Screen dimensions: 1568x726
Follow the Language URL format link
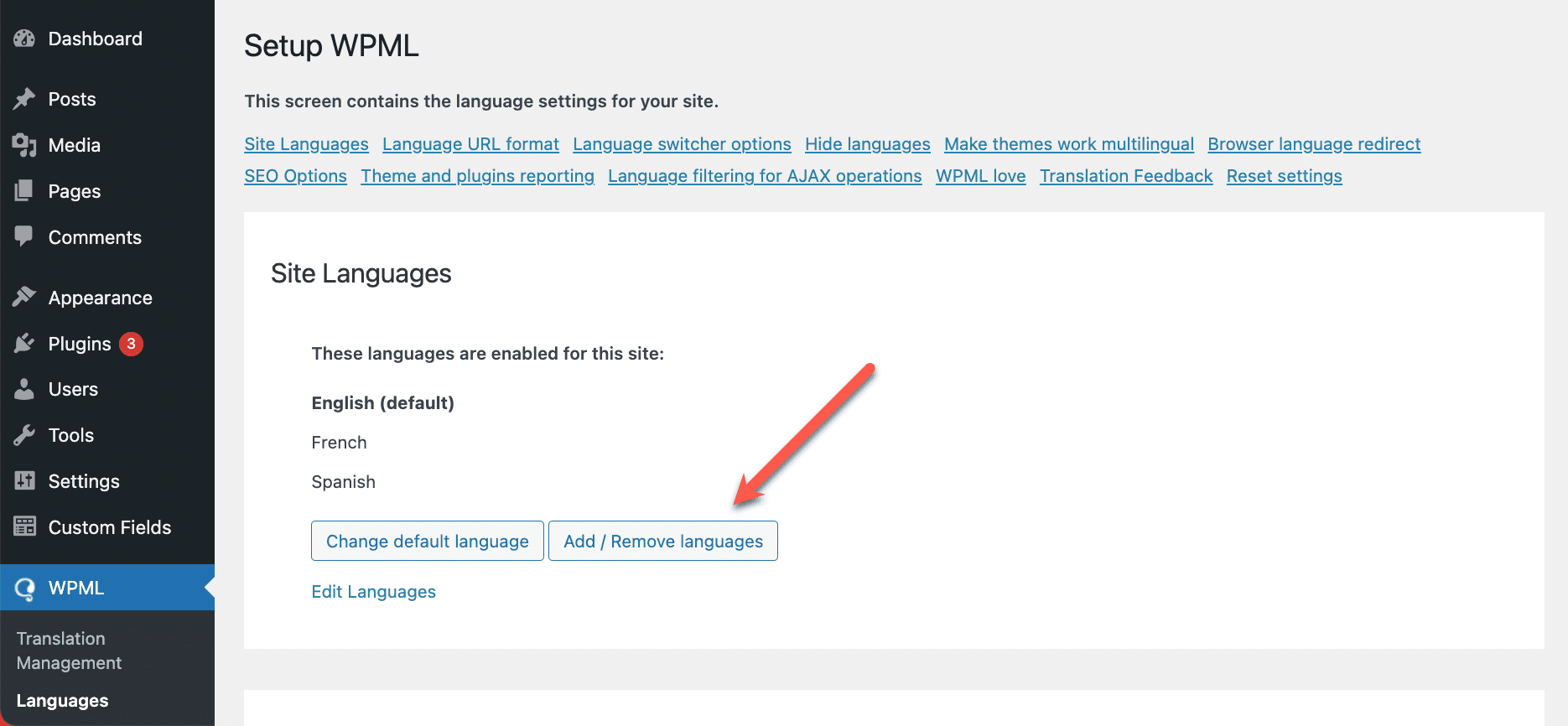coord(470,144)
